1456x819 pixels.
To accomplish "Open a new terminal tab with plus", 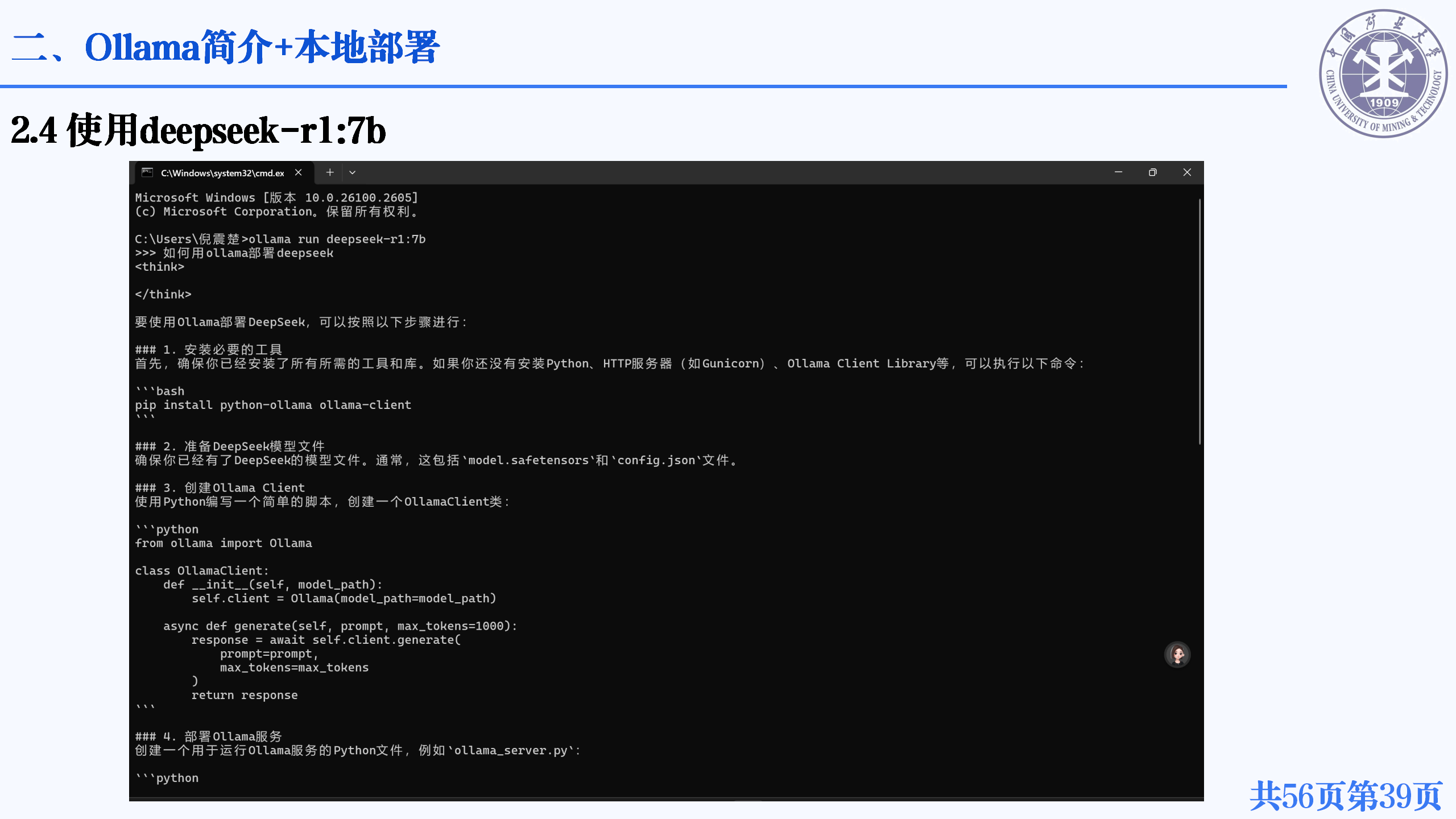I will pyautogui.click(x=330, y=172).
